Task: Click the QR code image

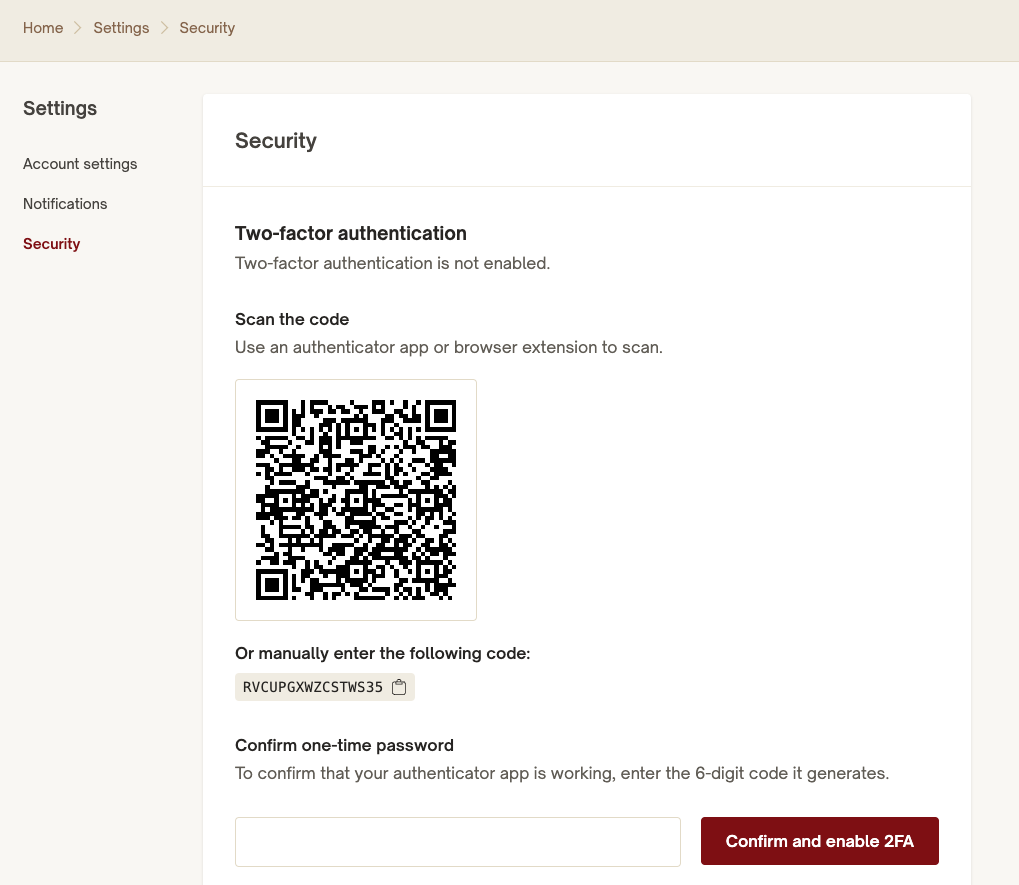Action: coord(355,499)
